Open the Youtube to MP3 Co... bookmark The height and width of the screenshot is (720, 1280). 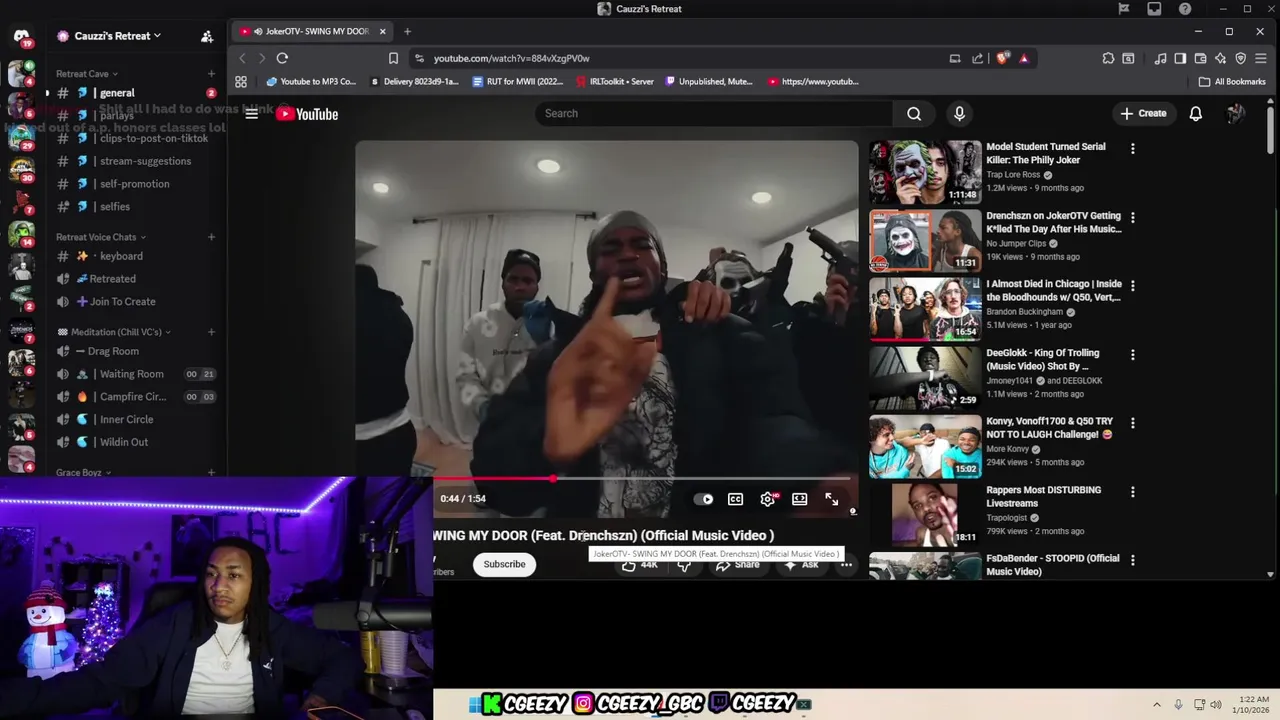[x=311, y=82]
